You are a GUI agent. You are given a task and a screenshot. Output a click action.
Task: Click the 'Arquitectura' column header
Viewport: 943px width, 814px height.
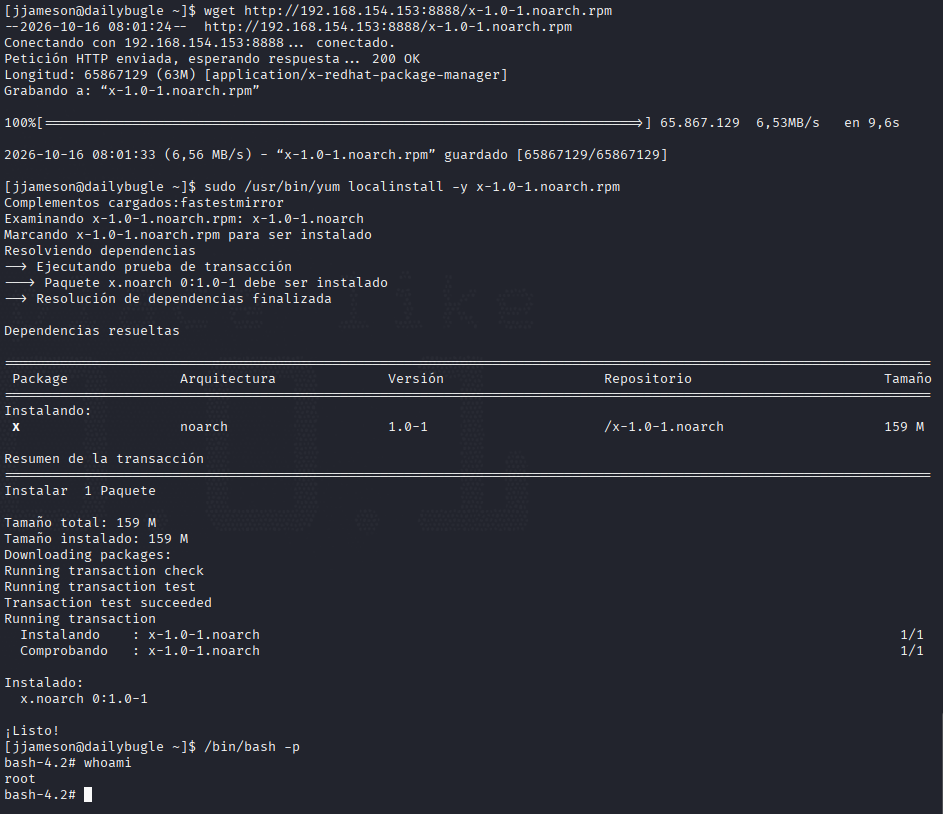(228, 379)
